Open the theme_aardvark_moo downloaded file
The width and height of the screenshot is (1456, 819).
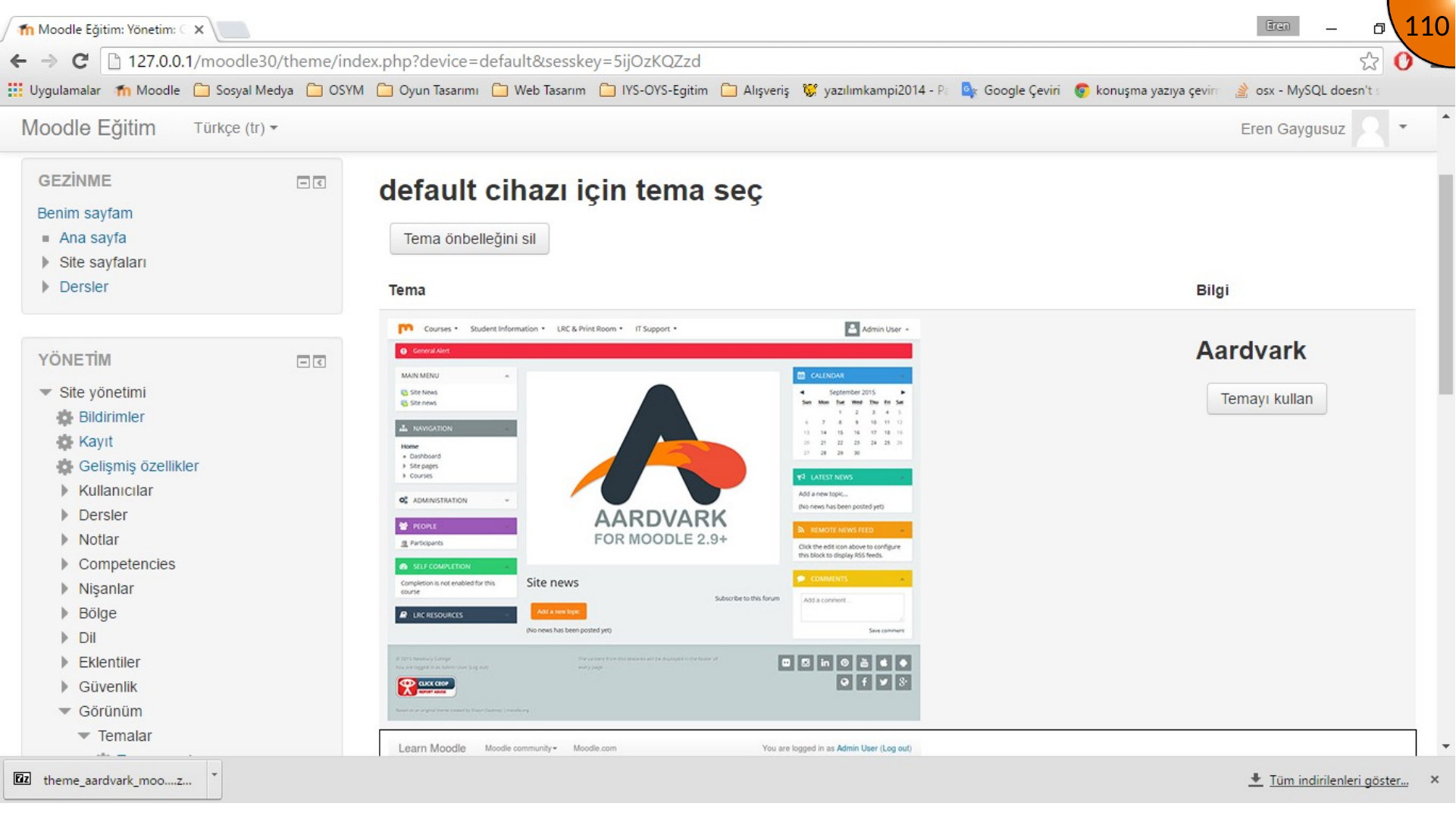click(x=106, y=780)
